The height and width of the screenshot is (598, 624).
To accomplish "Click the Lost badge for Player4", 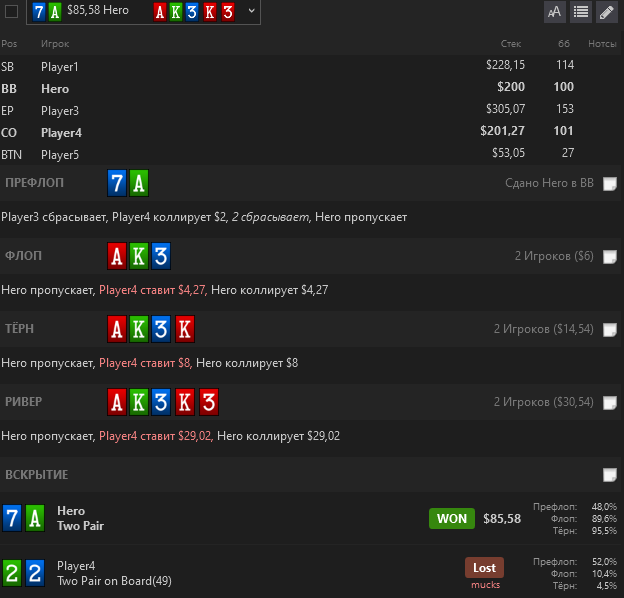I will (484, 567).
